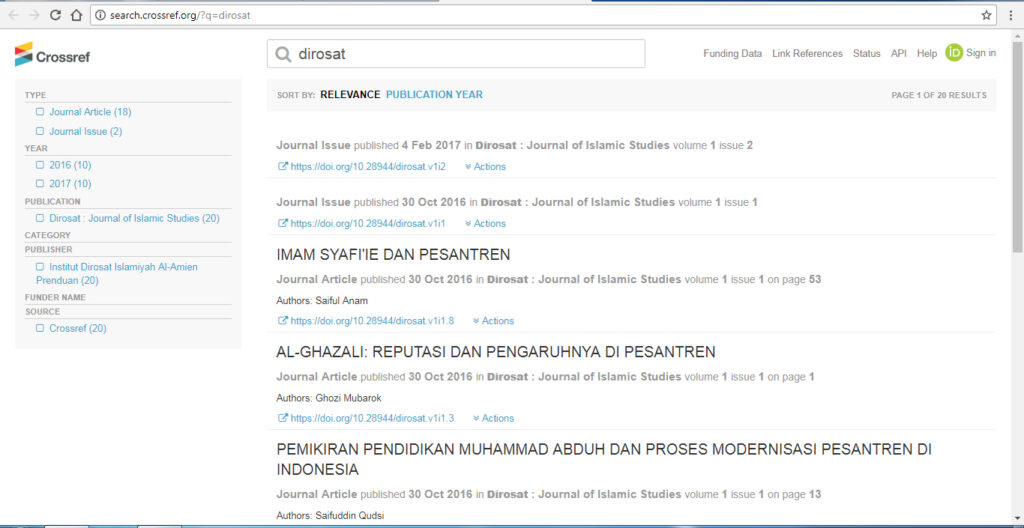Image resolution: width=1024 pixels, height=528 pixels.
Task: Click the FUNDER NAME filter heading
Action: (56, 298)
